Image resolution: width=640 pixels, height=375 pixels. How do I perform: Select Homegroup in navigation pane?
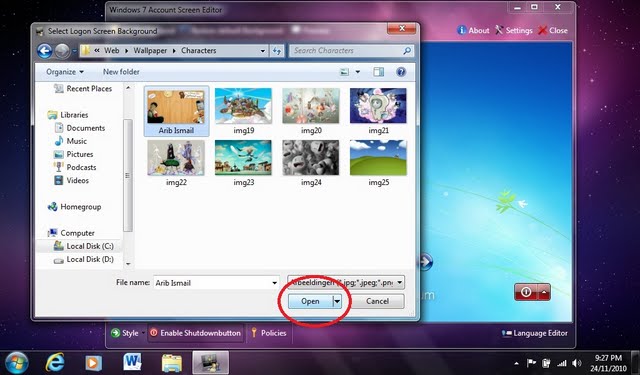coord(74,207)
